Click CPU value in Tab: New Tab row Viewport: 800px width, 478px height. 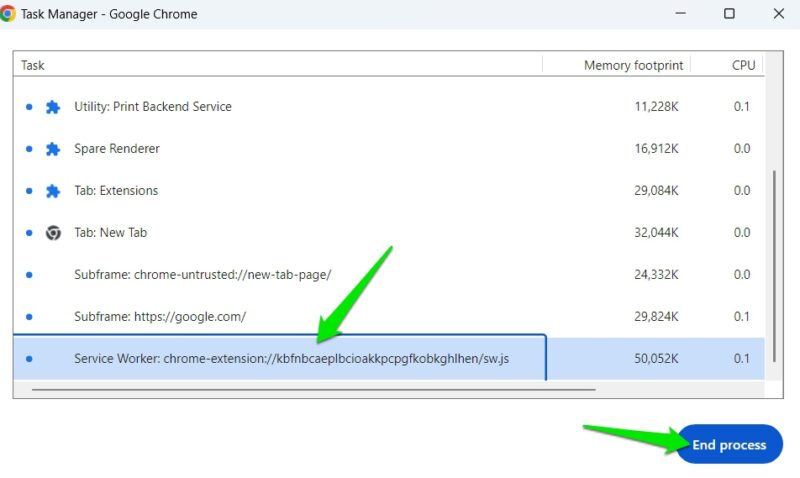[742, 233]
